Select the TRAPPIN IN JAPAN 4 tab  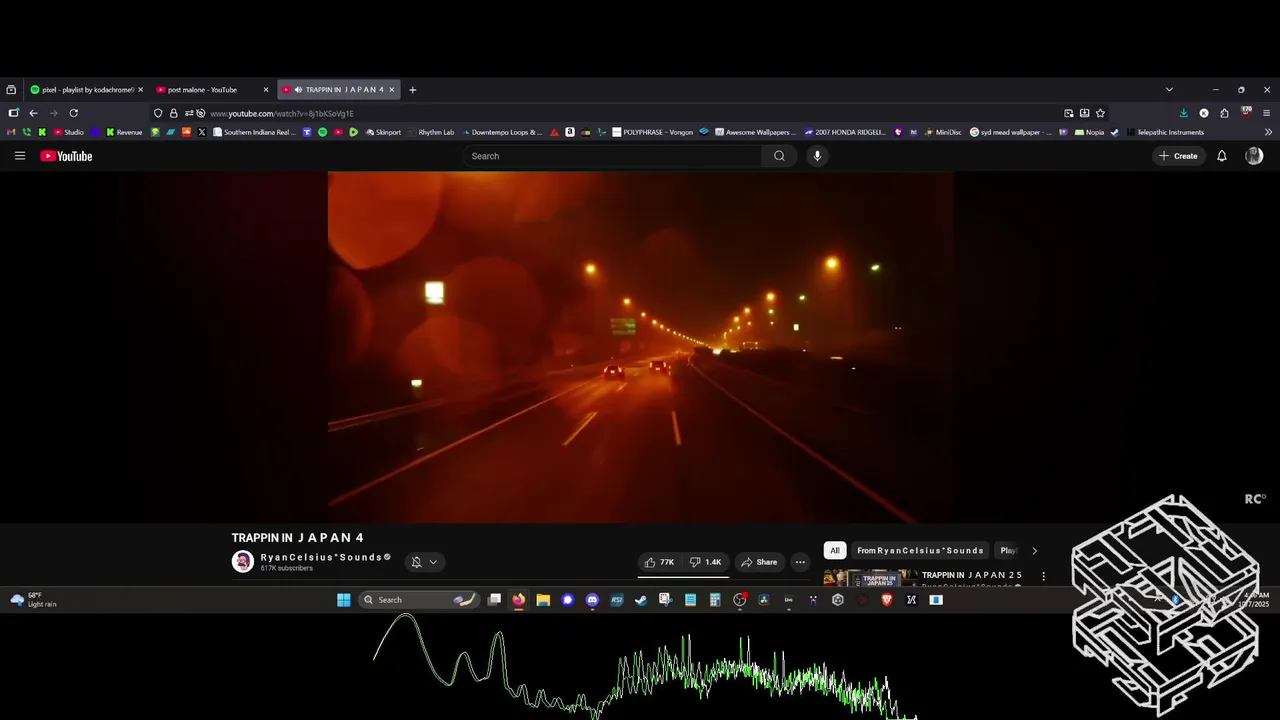click(x=339, y=90)
